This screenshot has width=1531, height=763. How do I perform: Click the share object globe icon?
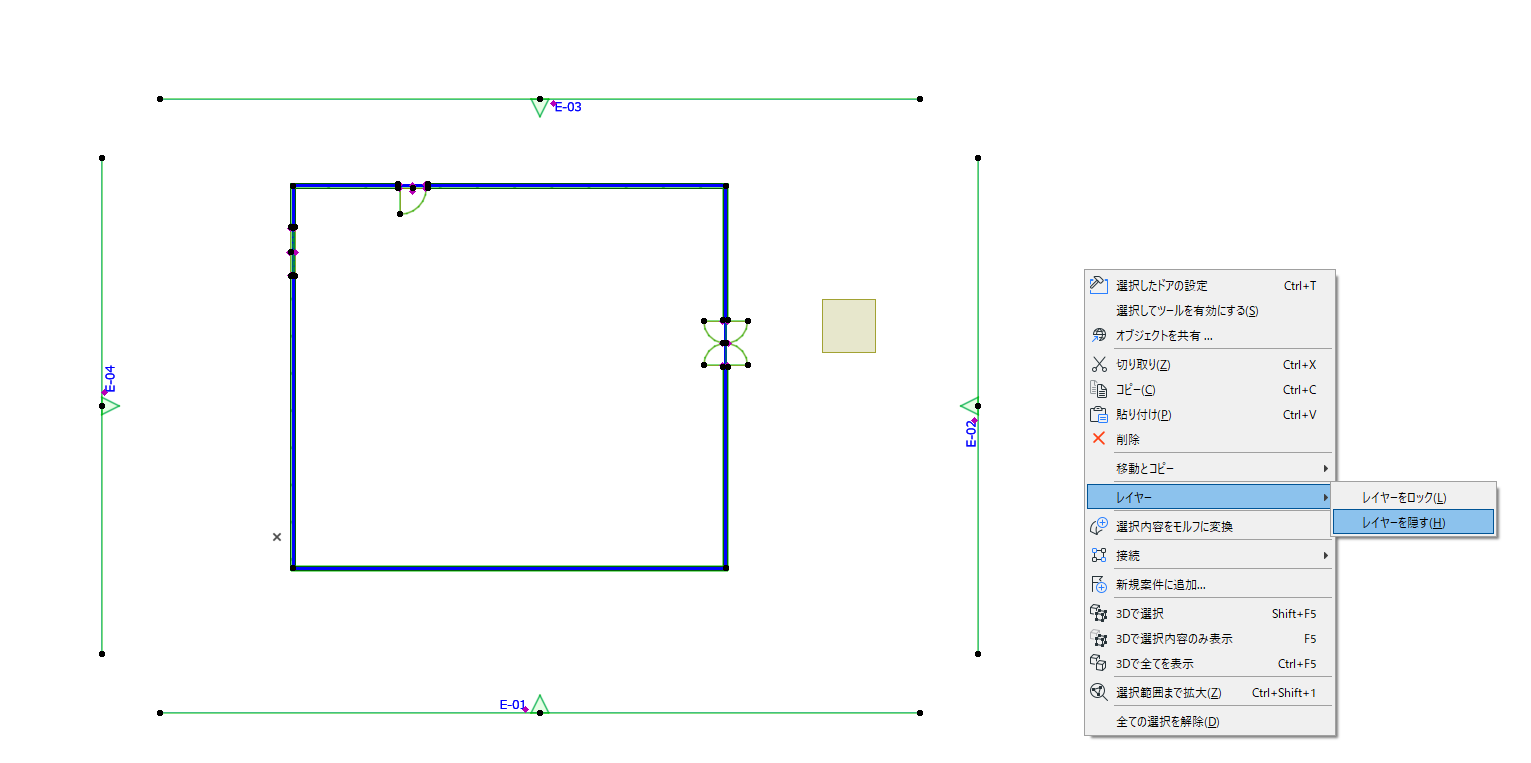click(x=1098, y=335)
